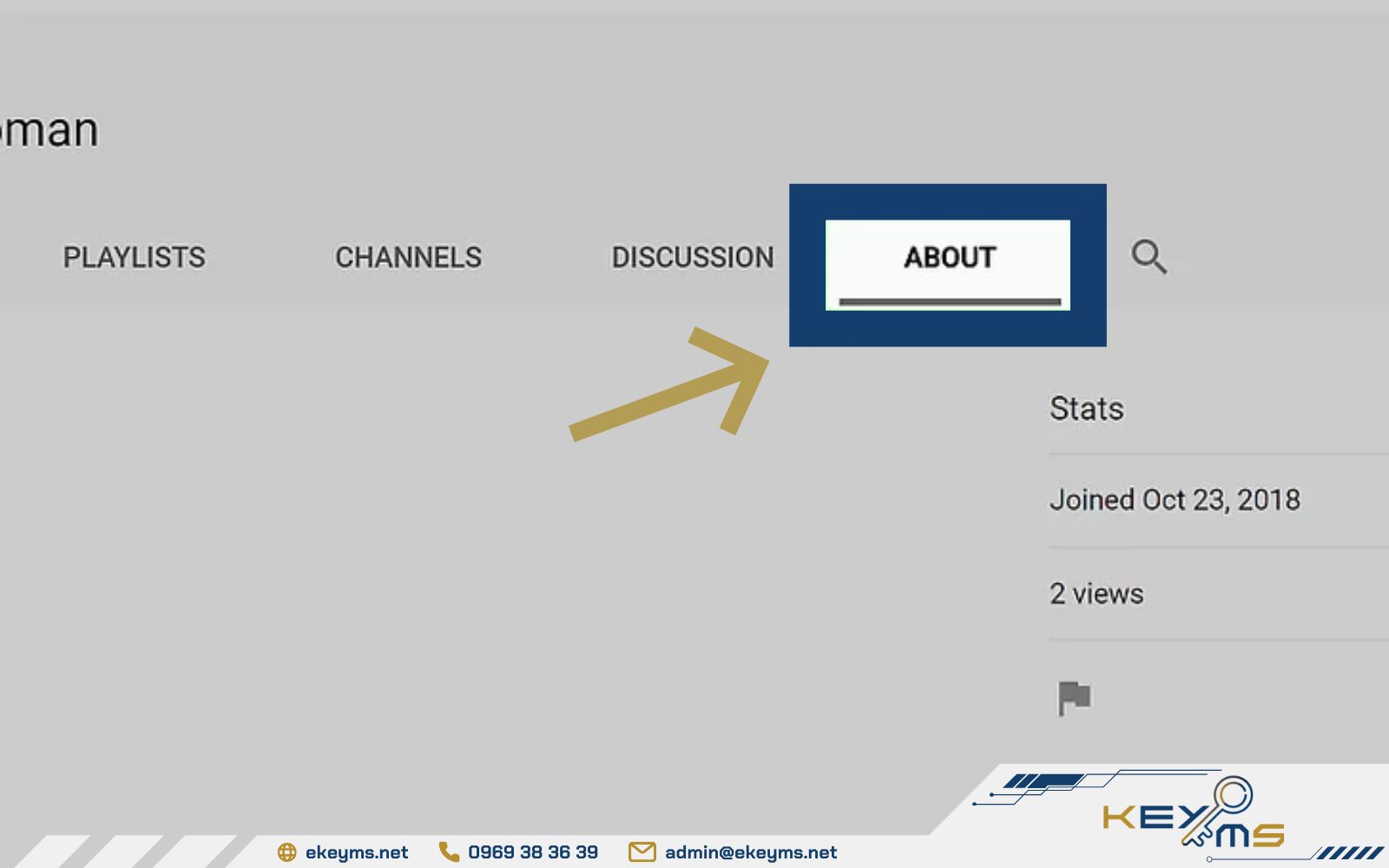Click the Stats heading
1389x868 pixels.
(x=1086, y=409)
